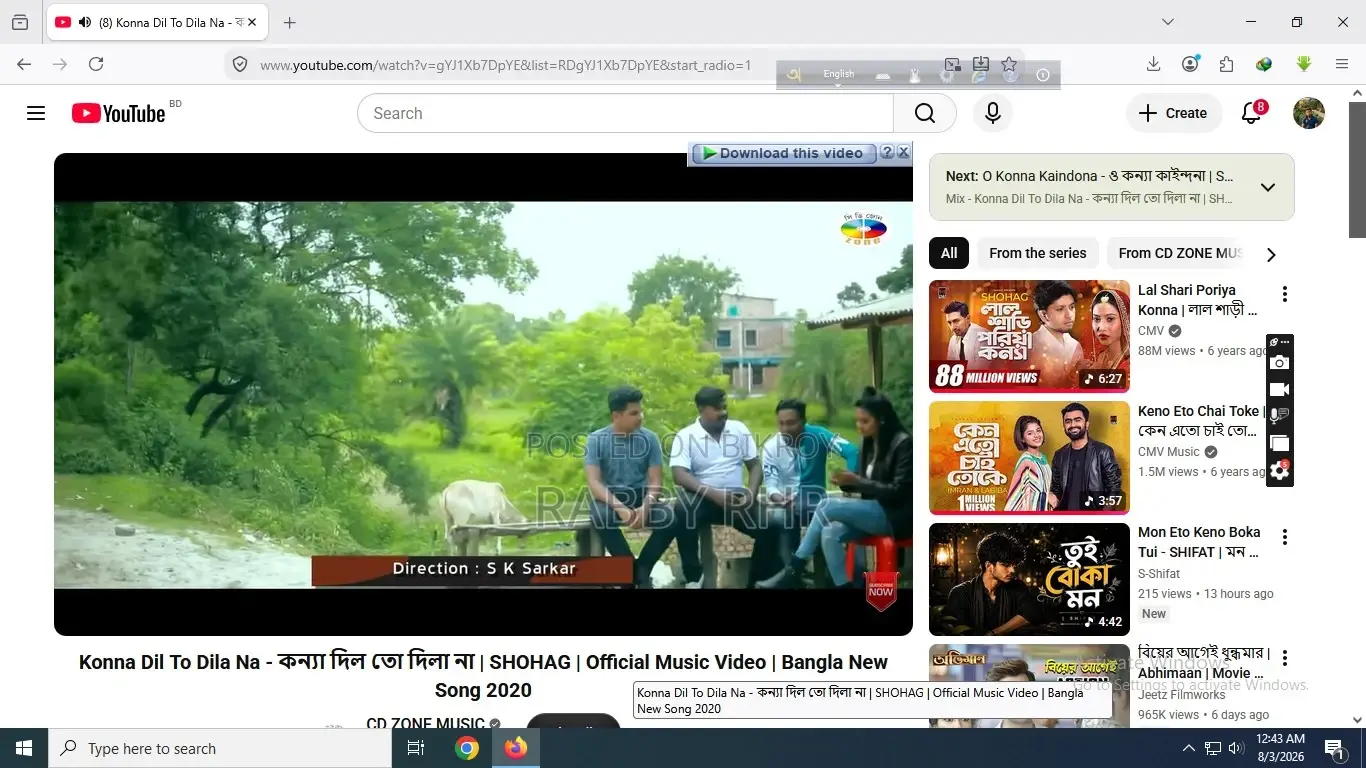Click the video player to pause
Viewport: 1366px width, 768px height.
click(483, 394)
